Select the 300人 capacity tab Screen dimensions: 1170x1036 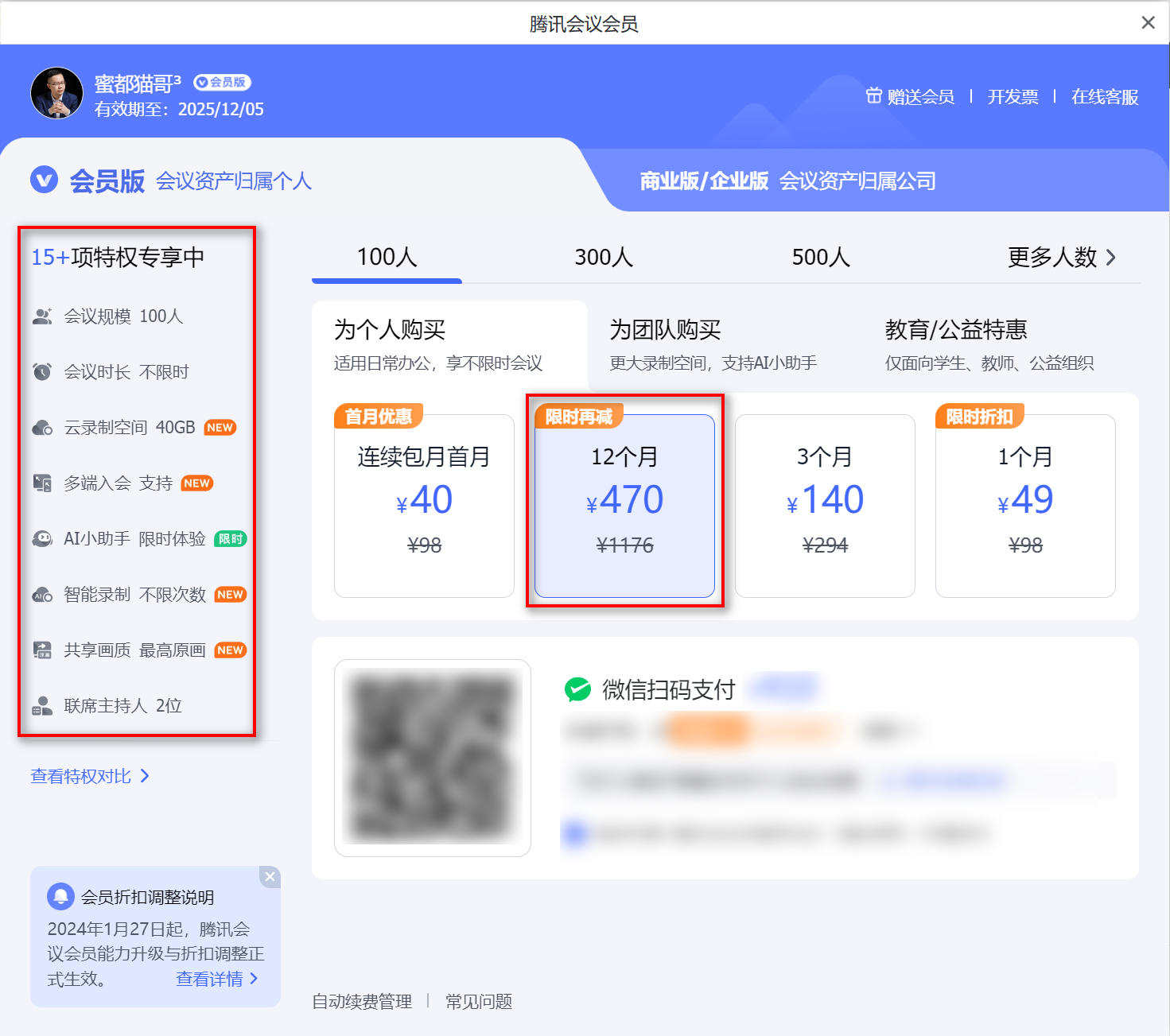click(x=604, y=257)
